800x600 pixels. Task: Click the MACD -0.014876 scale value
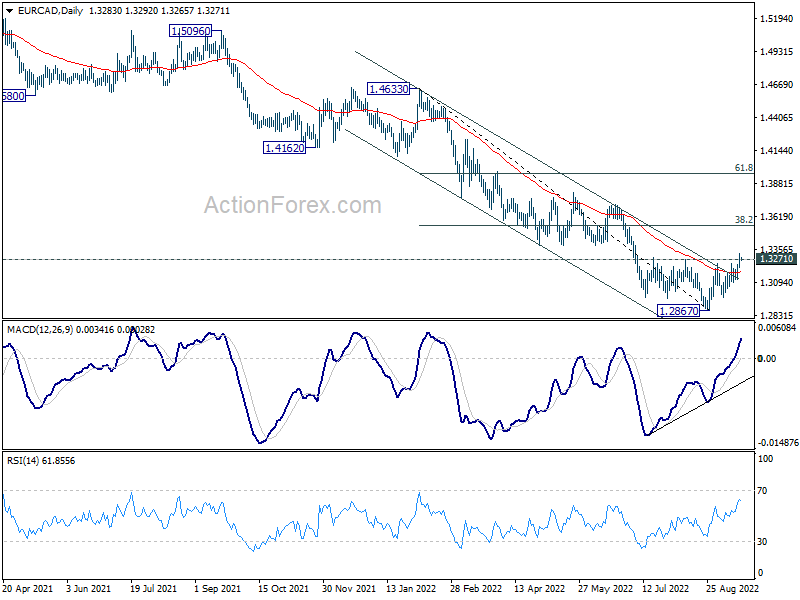(777, 442)
